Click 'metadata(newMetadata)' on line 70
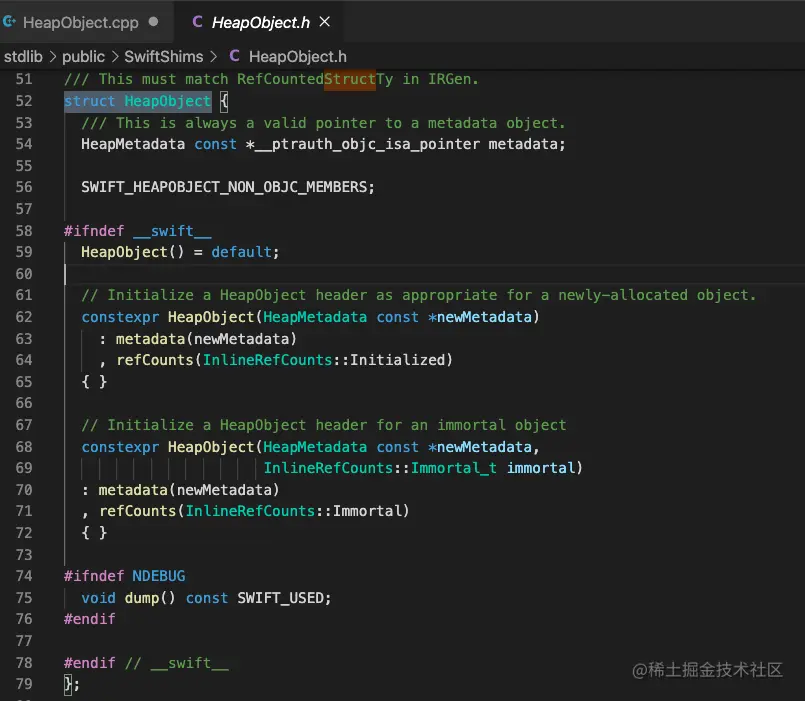Screen dimensions: 805x701 [x=189, y=490]
